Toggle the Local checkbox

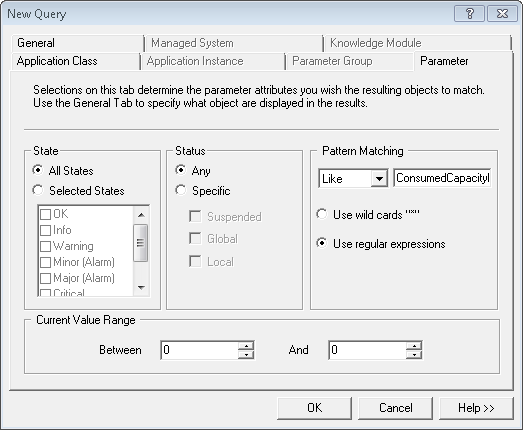[x=195, y=262]
